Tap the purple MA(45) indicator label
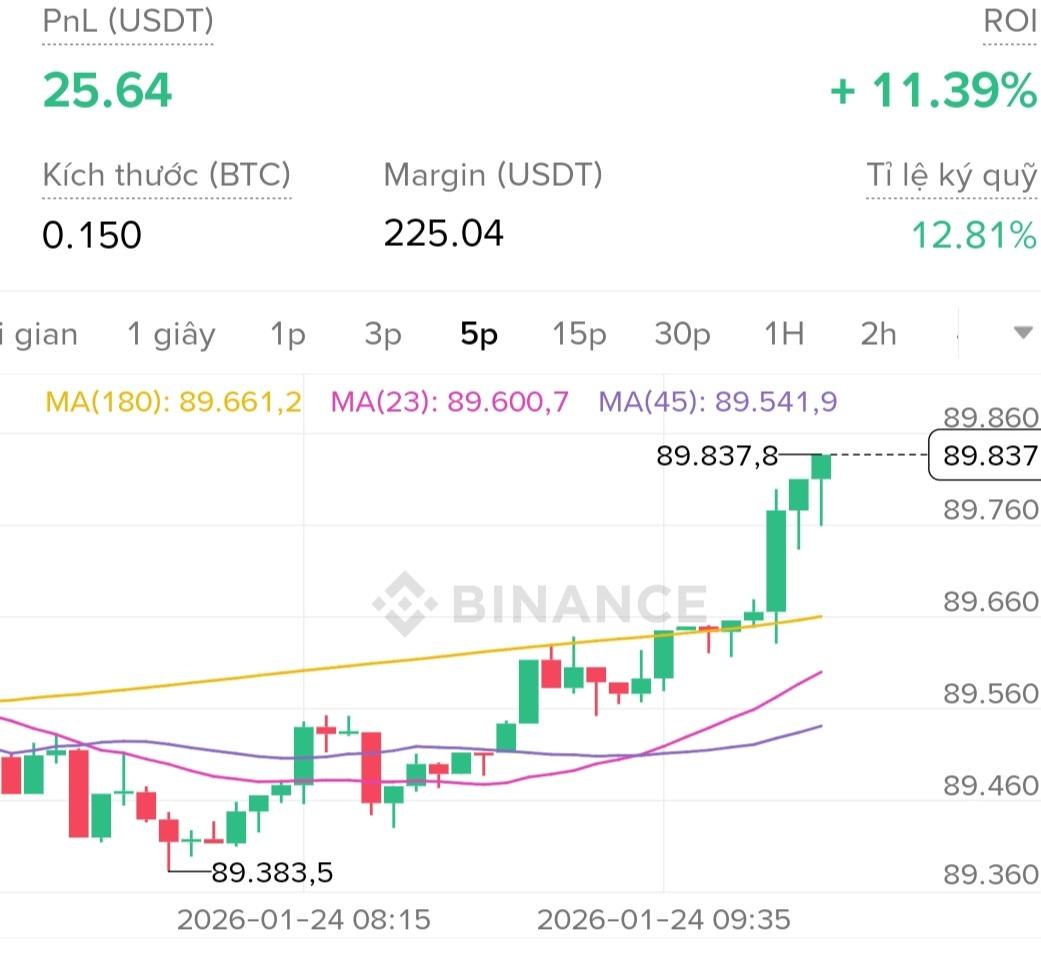This screenshot has height=956, width=1041. tap(718, 402)
